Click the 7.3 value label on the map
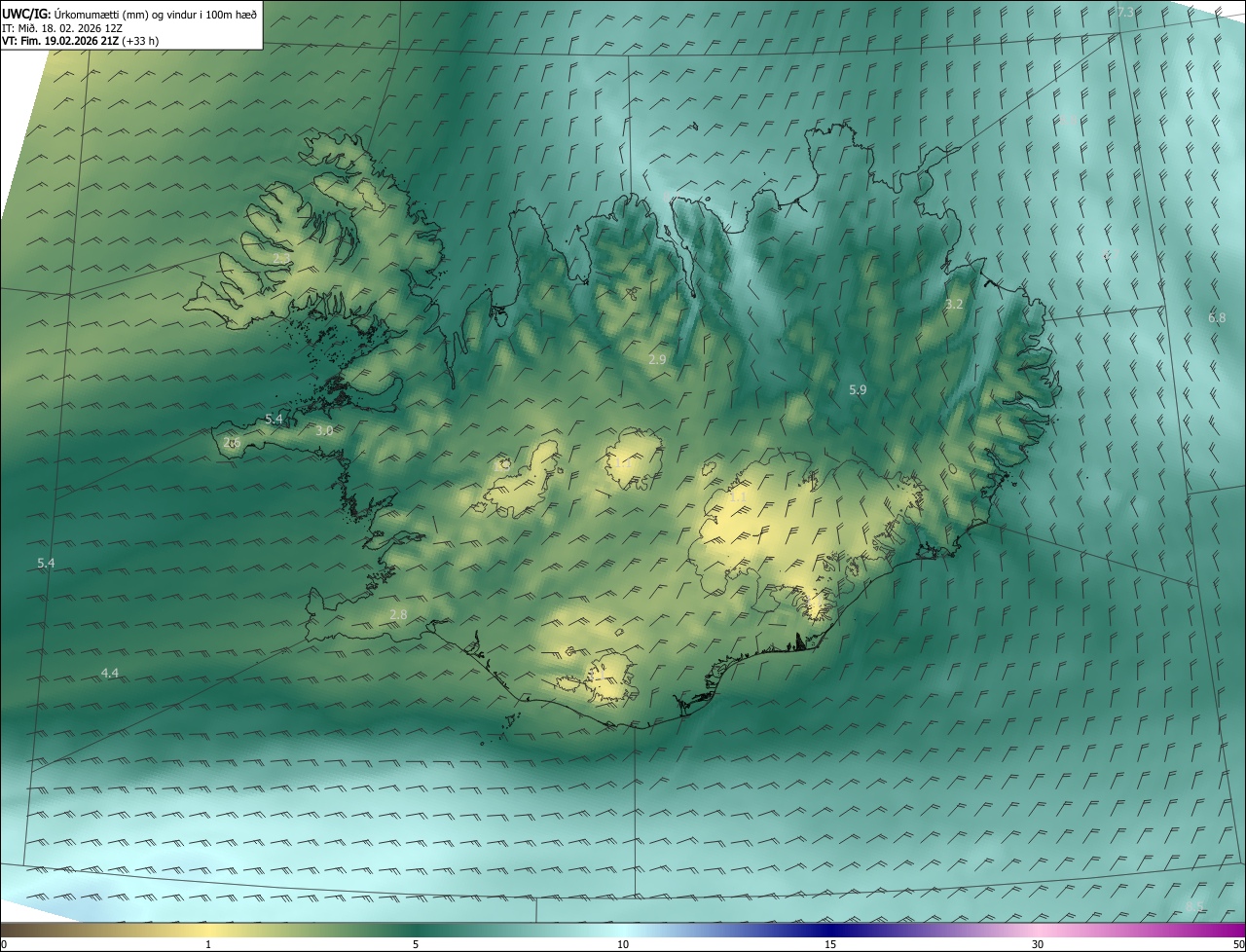This screenshot has height=952, width=1246. (x=1124, y=12)
